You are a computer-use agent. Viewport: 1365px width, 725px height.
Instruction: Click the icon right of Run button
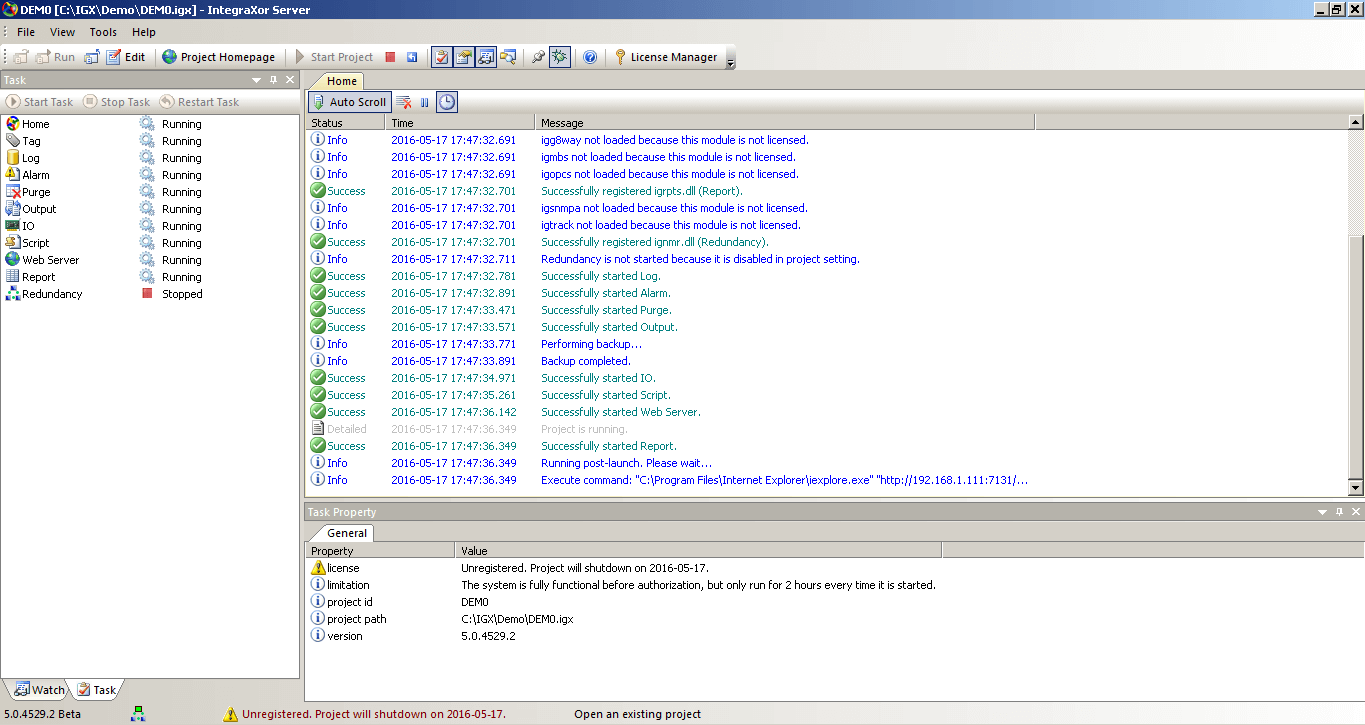[92, 57]
